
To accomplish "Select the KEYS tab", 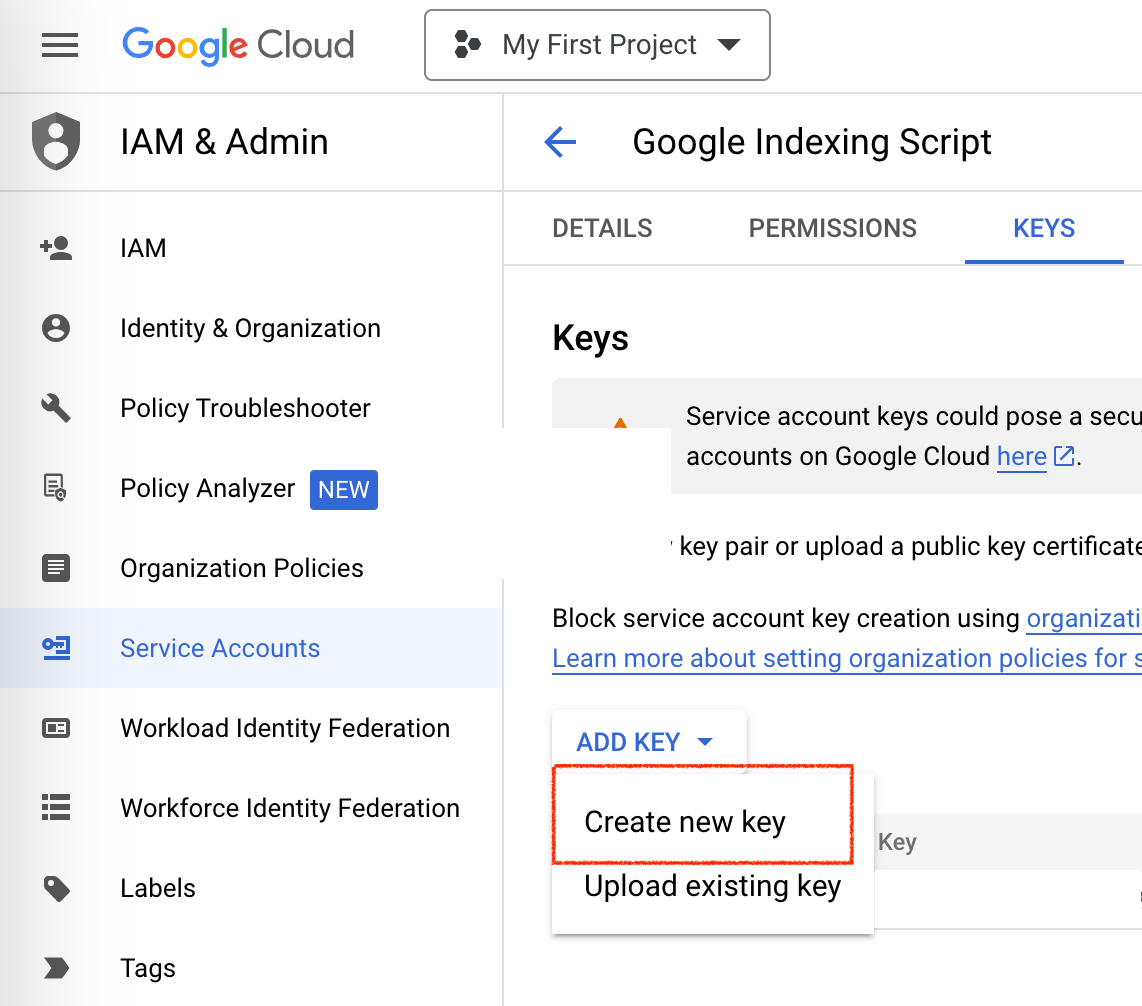I will pyautogui.click(x=1044, y=229).
